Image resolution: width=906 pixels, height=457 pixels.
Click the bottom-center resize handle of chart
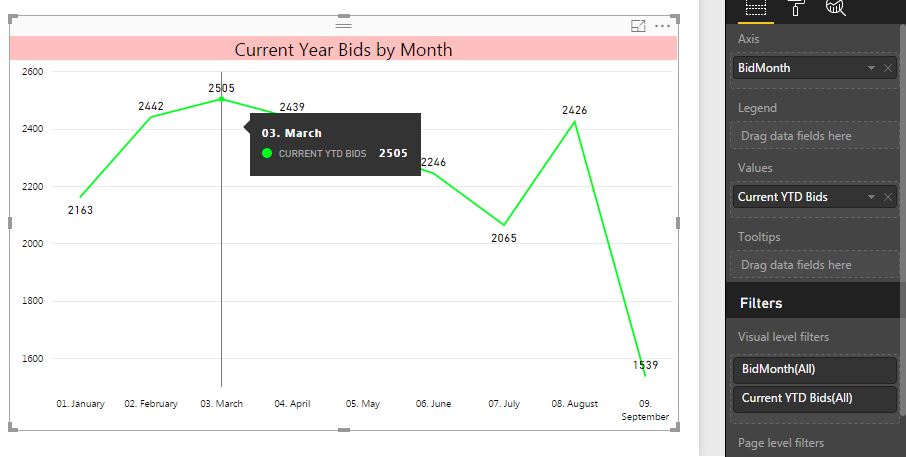(343, 430)
